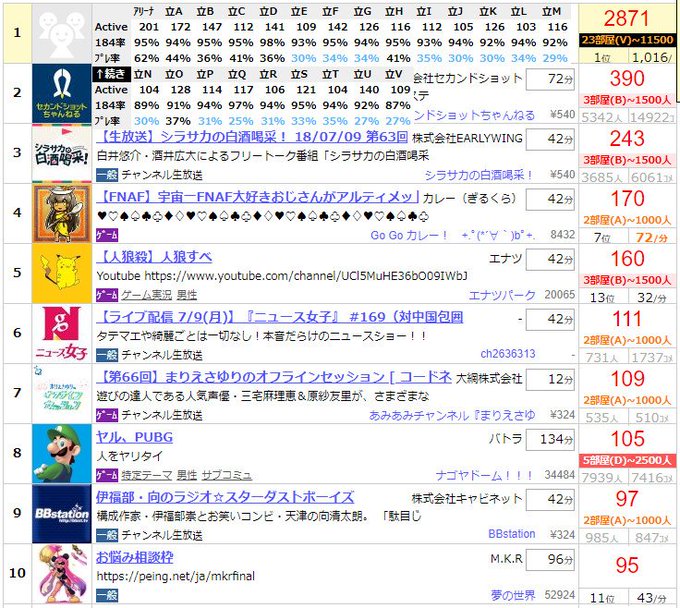Click the ↑続き continuation label
Screen dimensions: 680x608
tap(111, 74)
